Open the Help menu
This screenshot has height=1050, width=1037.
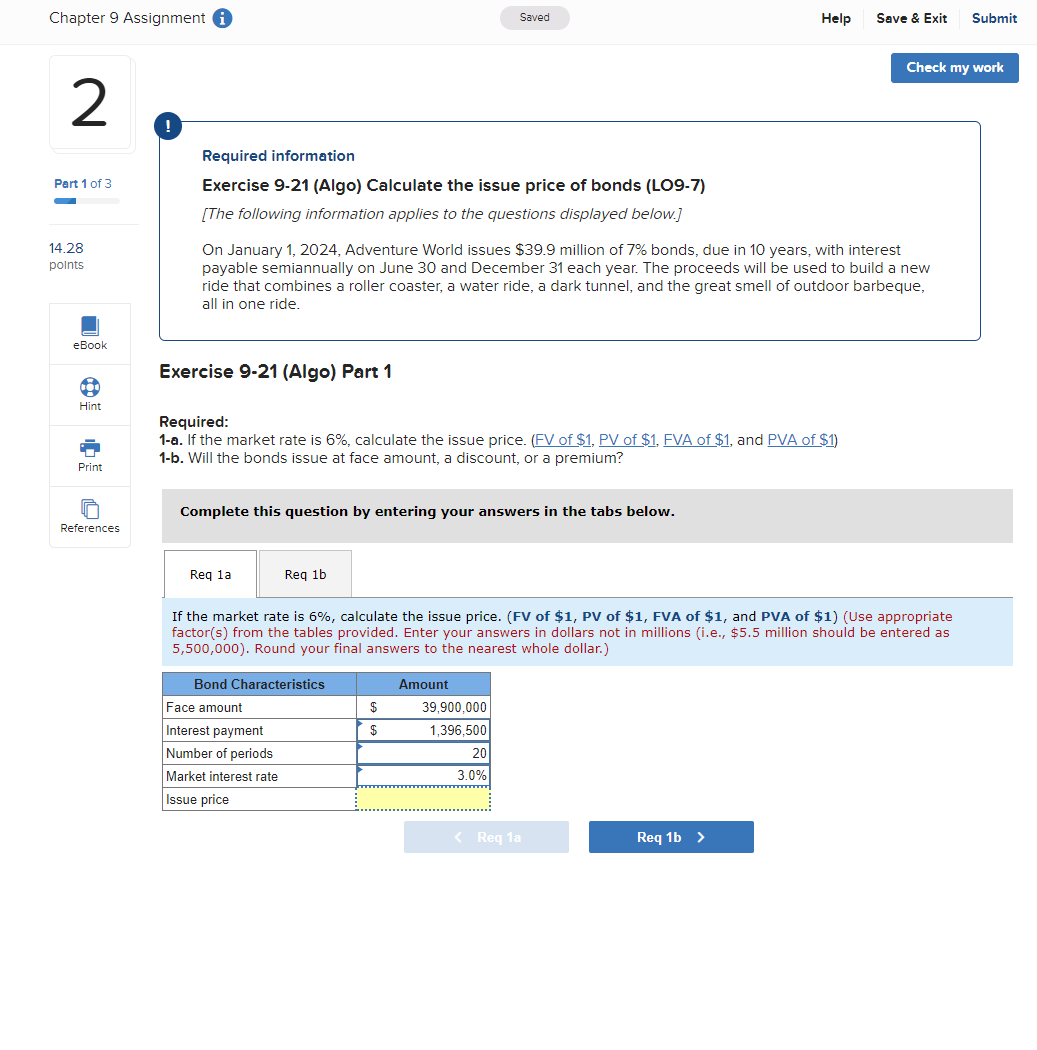click(835, 18)
